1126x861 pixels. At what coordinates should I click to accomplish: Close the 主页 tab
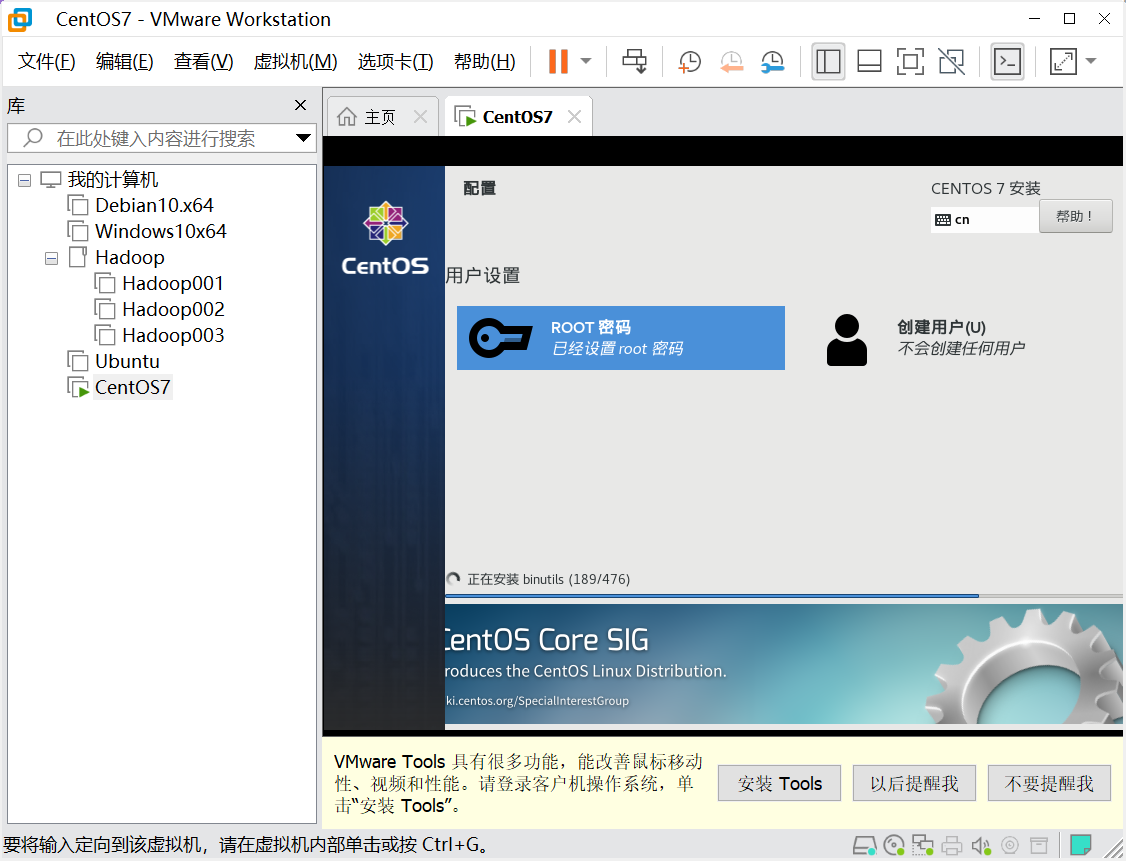coord(421,116)
